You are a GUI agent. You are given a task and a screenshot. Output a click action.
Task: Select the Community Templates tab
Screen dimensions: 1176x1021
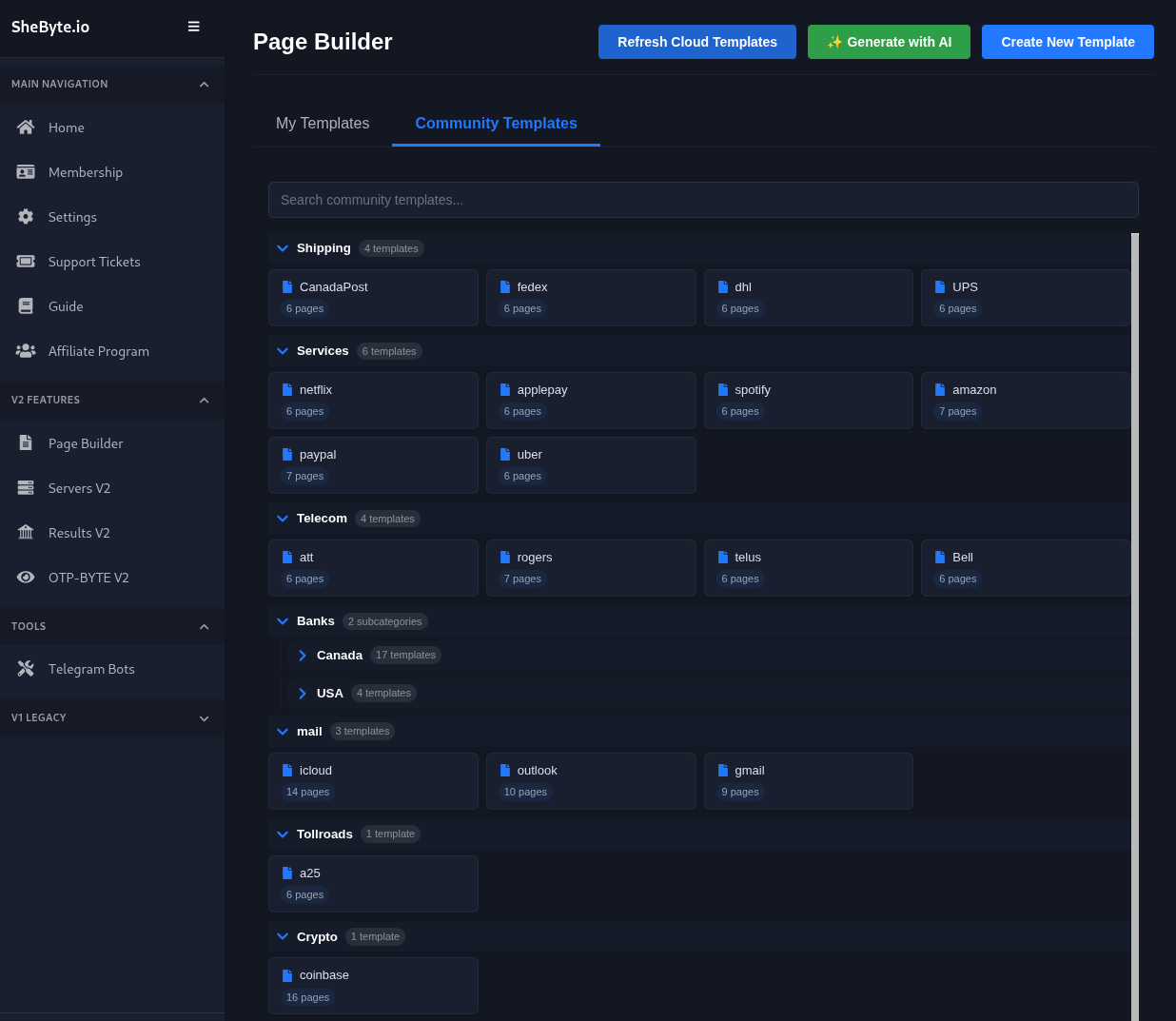pyautogui.click(x=496, y=123)
